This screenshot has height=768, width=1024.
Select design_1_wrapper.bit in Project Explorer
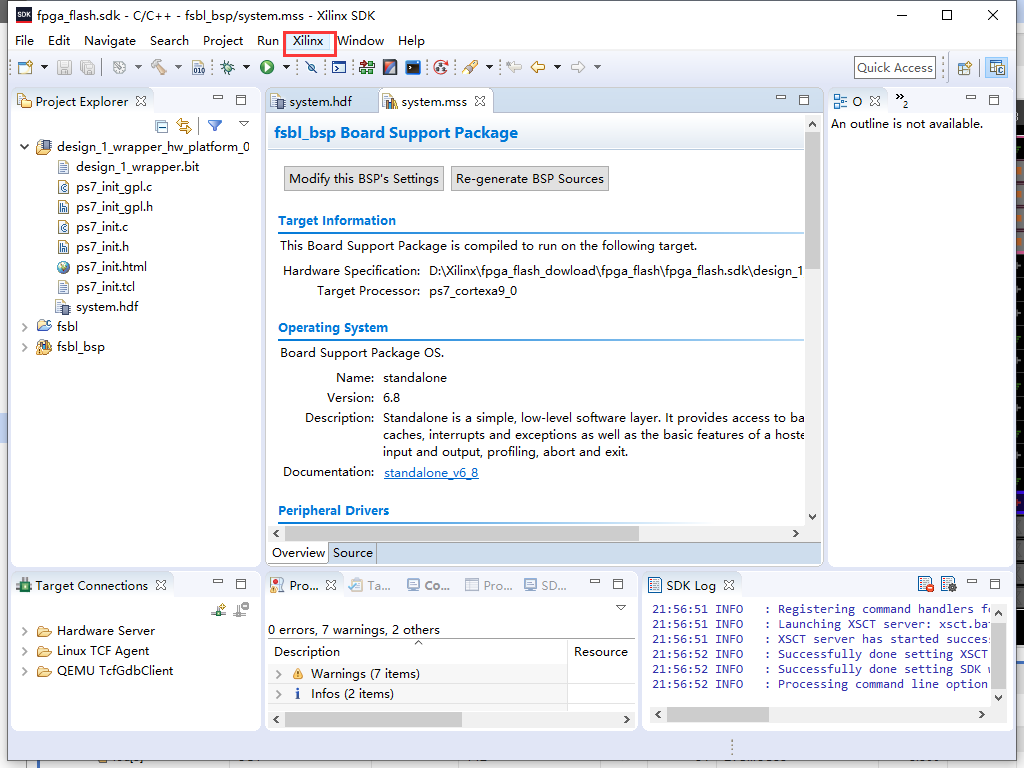pos(137,167)
